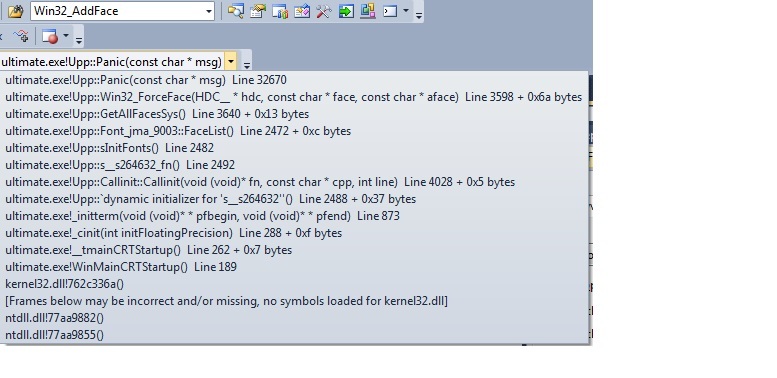This screenshot has height=378, width=777.
Task: Select the Upp::GetAllFacesSys() frame
Action: [x=157, y=114]
